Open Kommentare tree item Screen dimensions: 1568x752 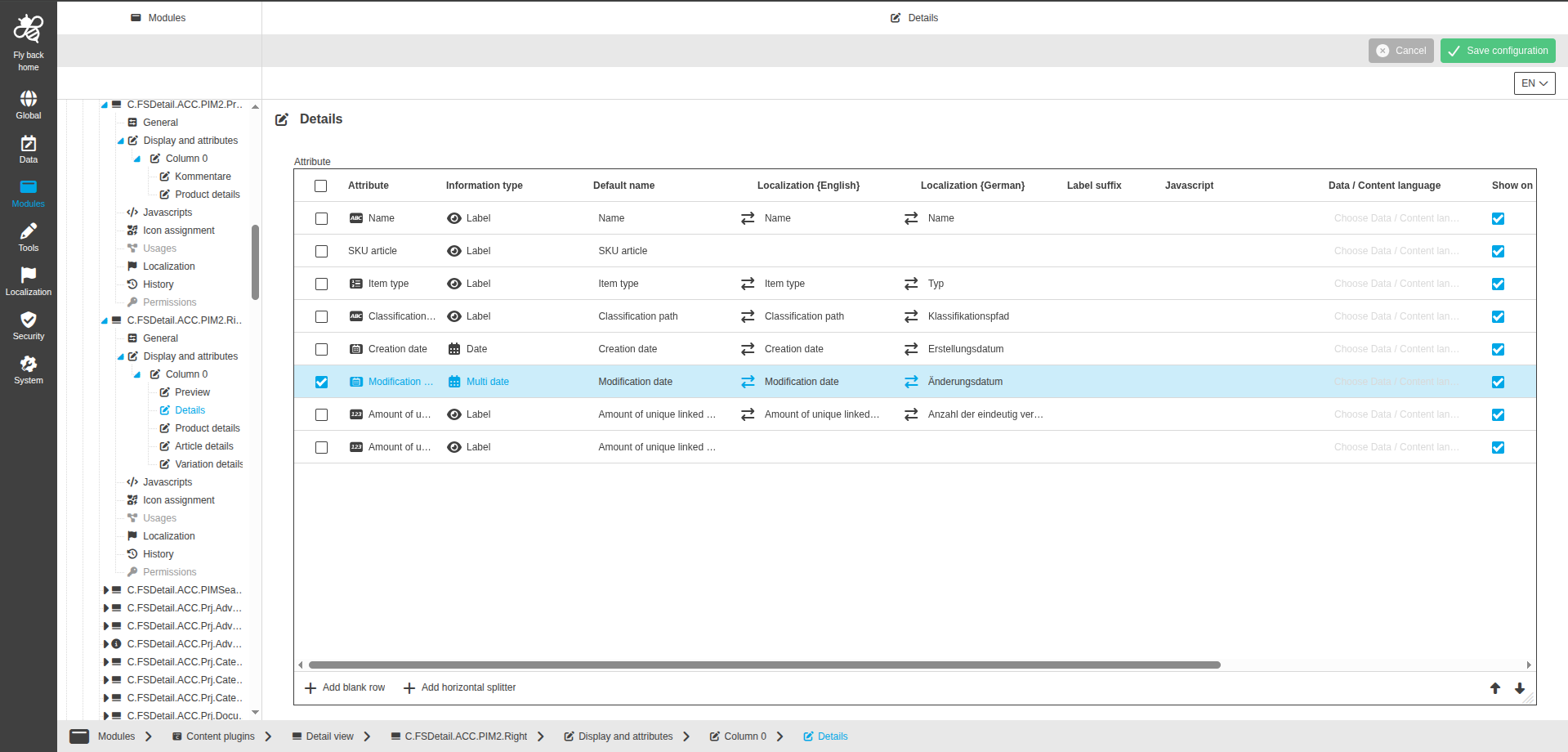click(x=194, y=177)
